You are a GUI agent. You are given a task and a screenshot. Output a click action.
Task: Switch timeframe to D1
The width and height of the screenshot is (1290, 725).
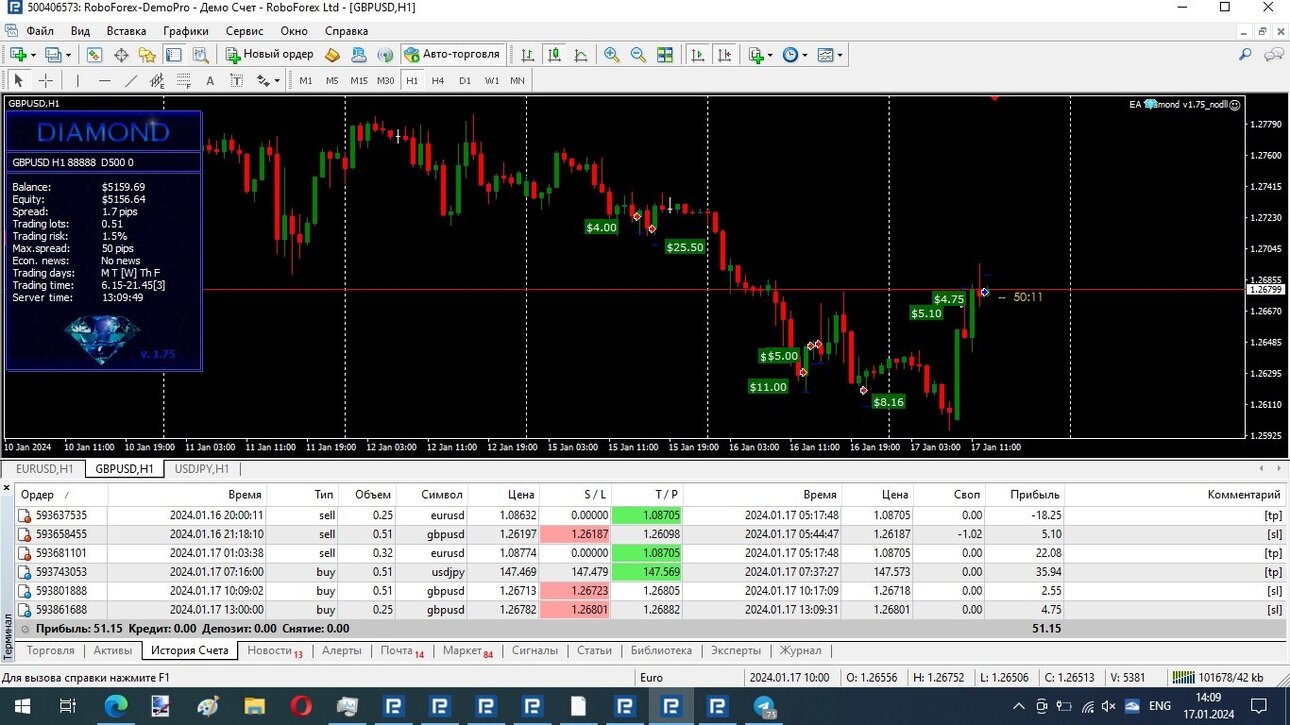[465, 81]
